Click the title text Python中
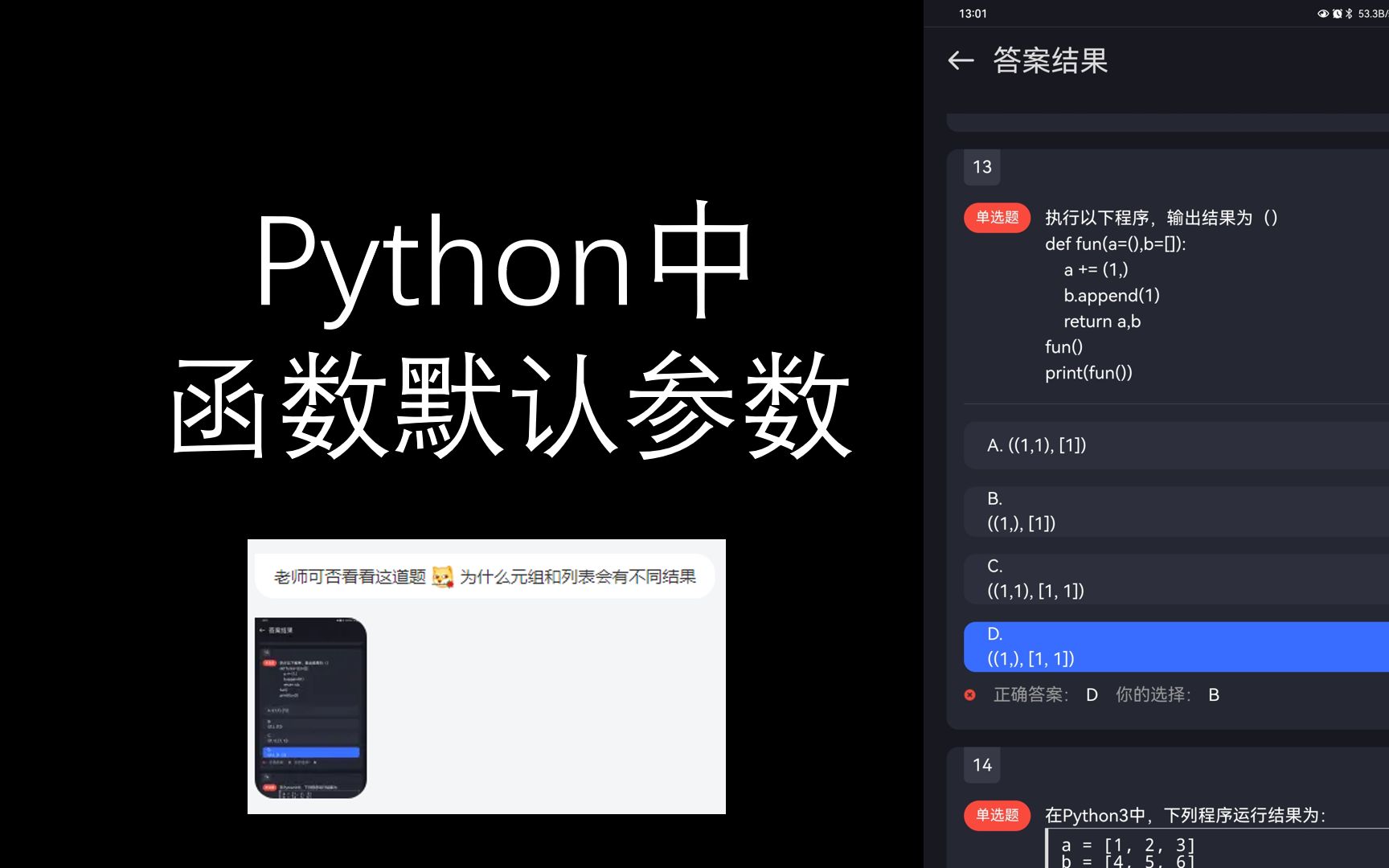Viewport: 1389px width, 868px height. [504, 263]
